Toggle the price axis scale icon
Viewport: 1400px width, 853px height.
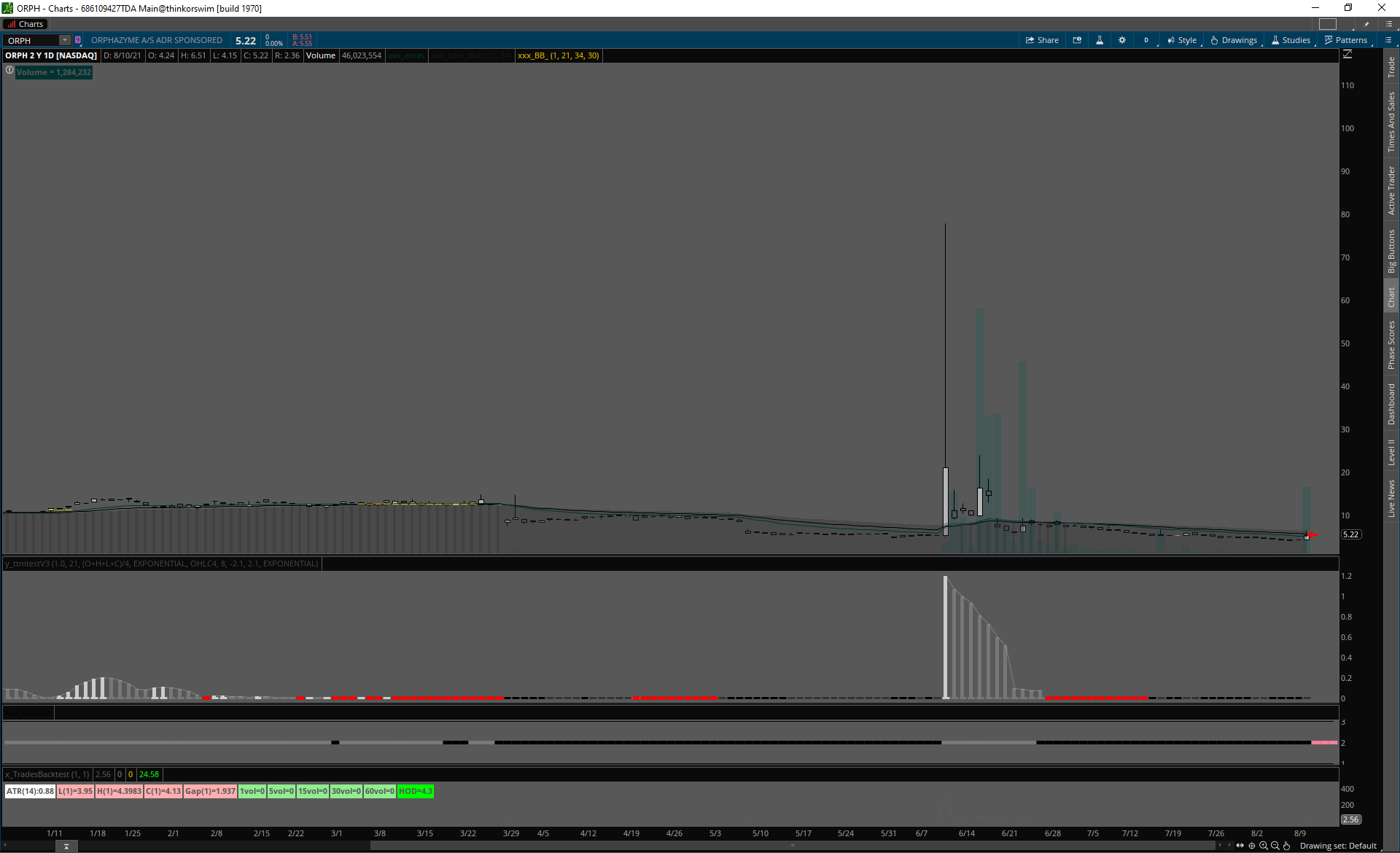coord(1347,55)
